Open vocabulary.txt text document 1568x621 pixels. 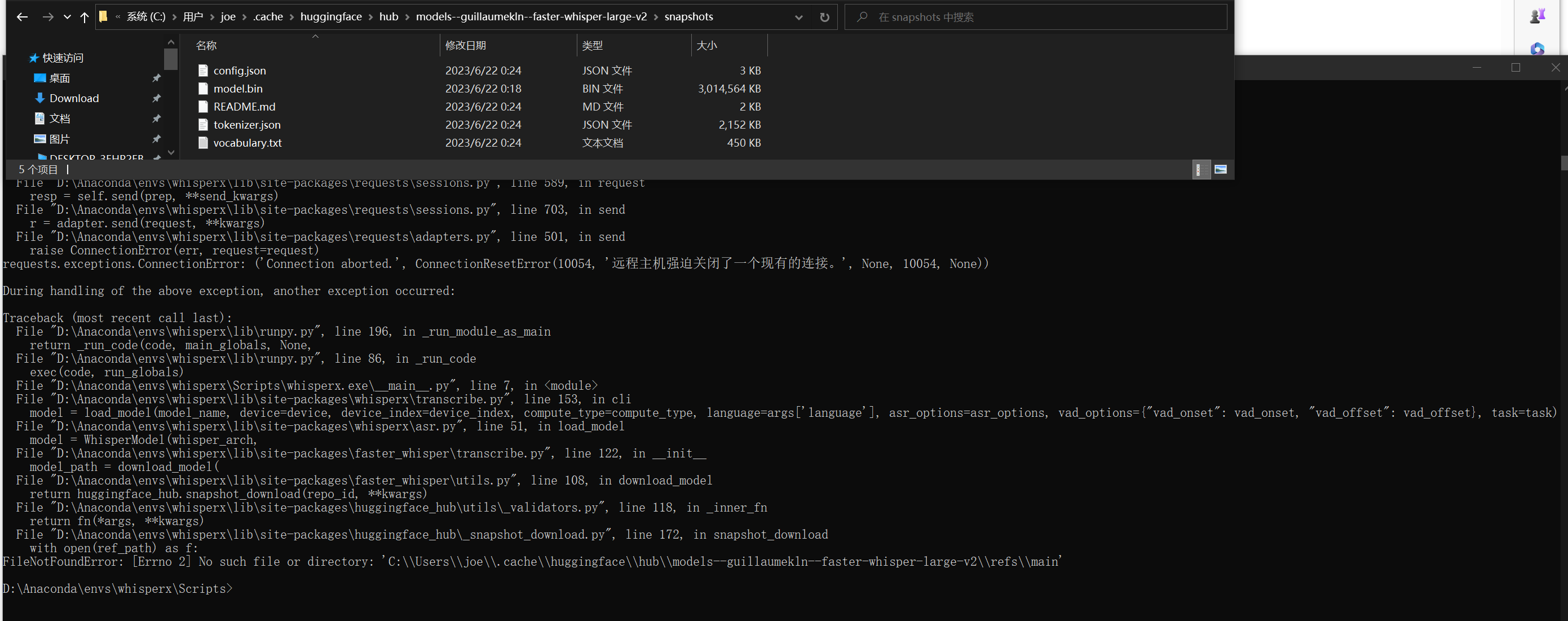click(x=248, y=143)
